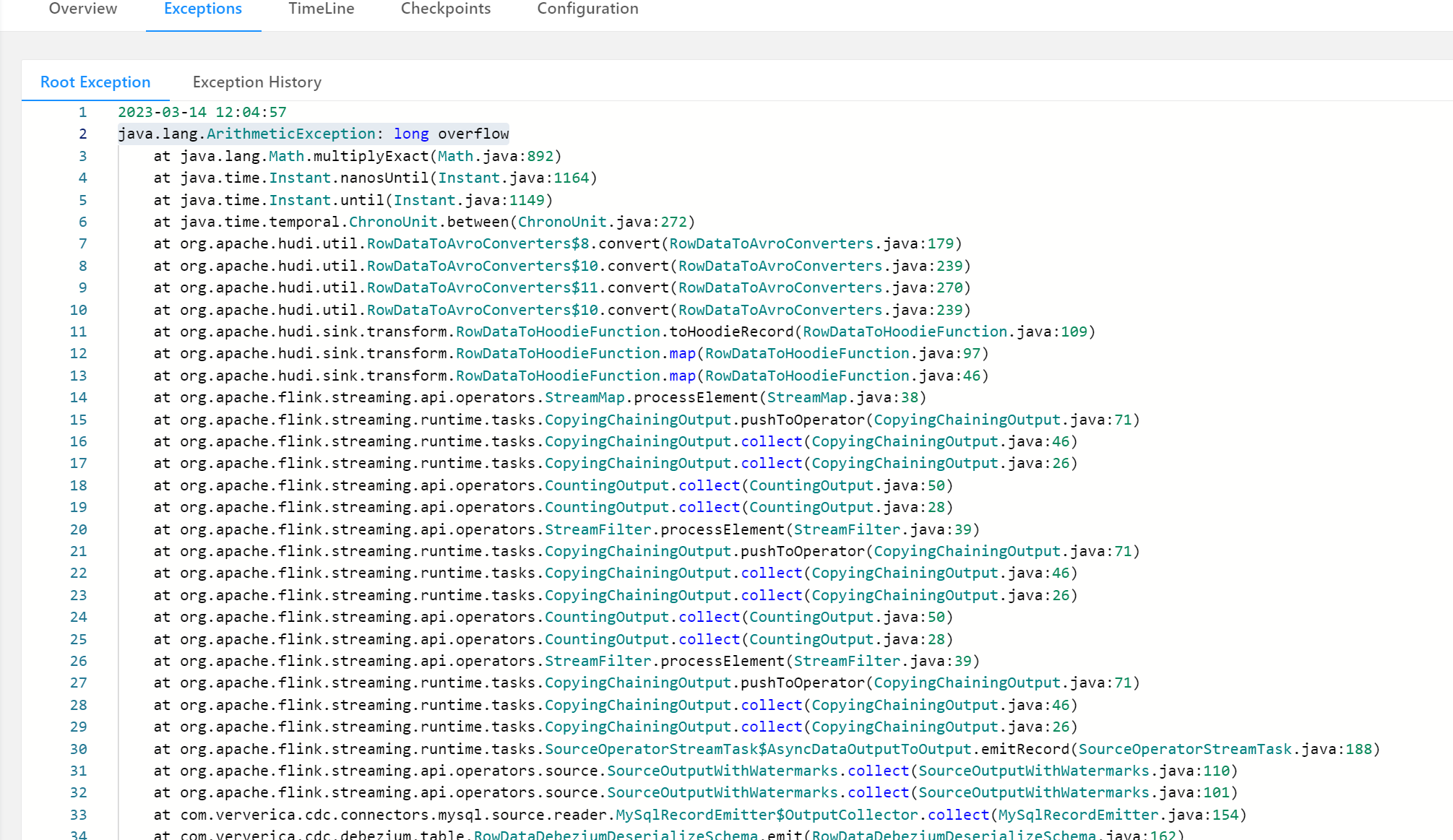
Task: Click SourceOutputWithWatermarks.collect at java:101
Action: (696, 793)
